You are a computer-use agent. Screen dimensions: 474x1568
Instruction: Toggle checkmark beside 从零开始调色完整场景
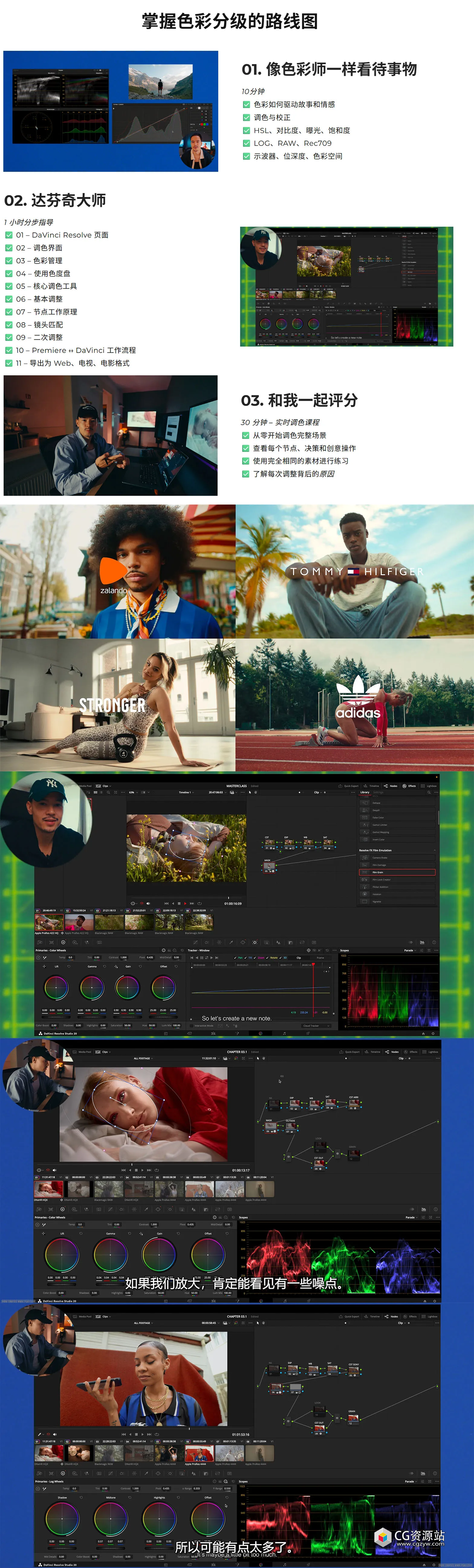coord(246,435)
